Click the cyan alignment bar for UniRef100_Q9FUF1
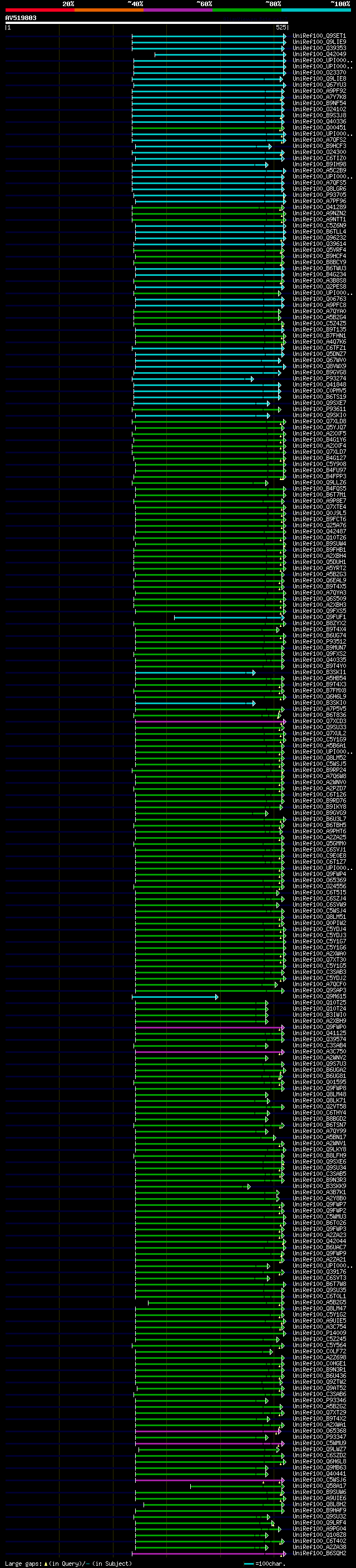This screenshot has width=356, height=1568. coord(229,618)
